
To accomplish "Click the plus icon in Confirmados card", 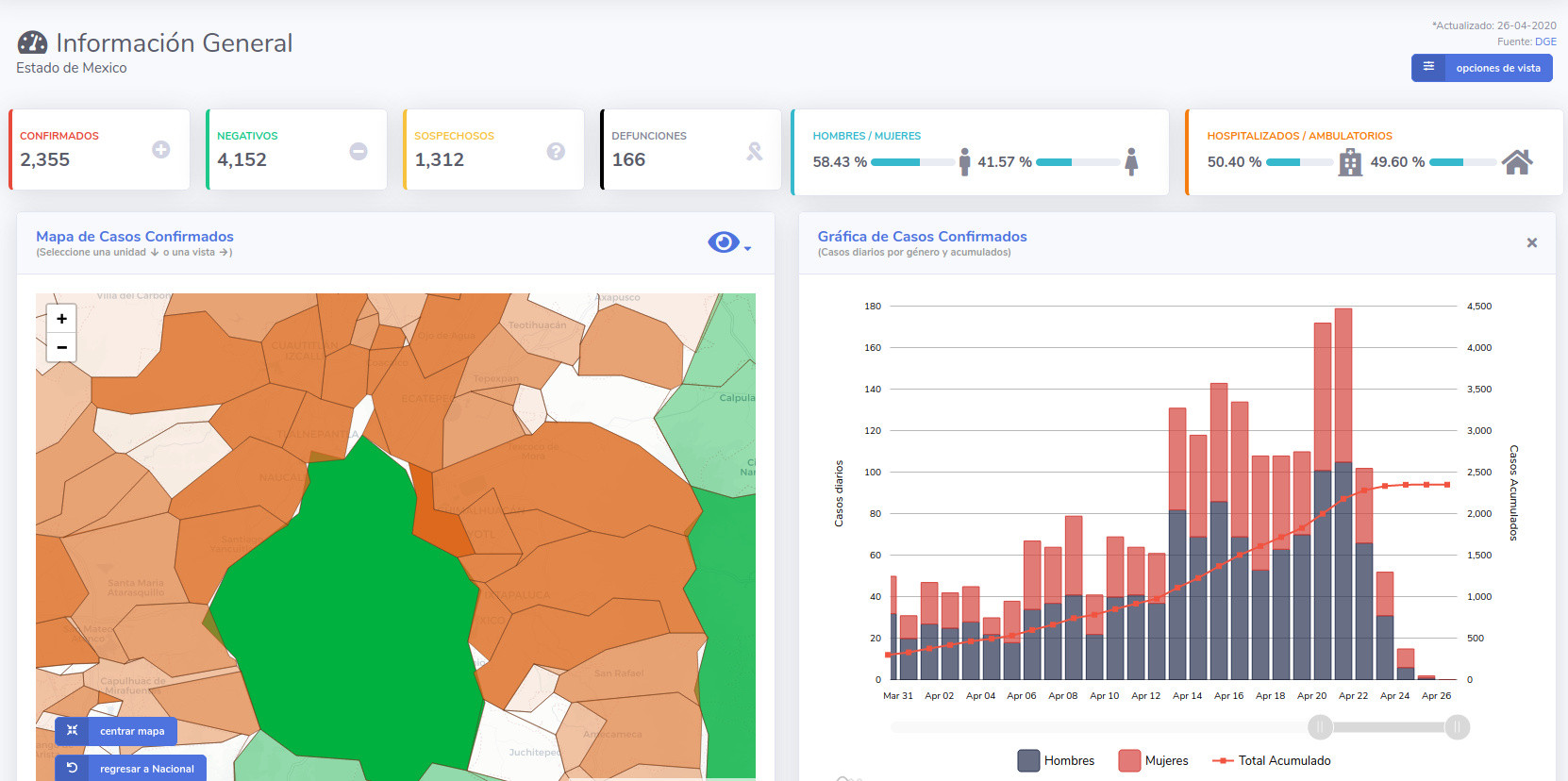I will 161,150.
